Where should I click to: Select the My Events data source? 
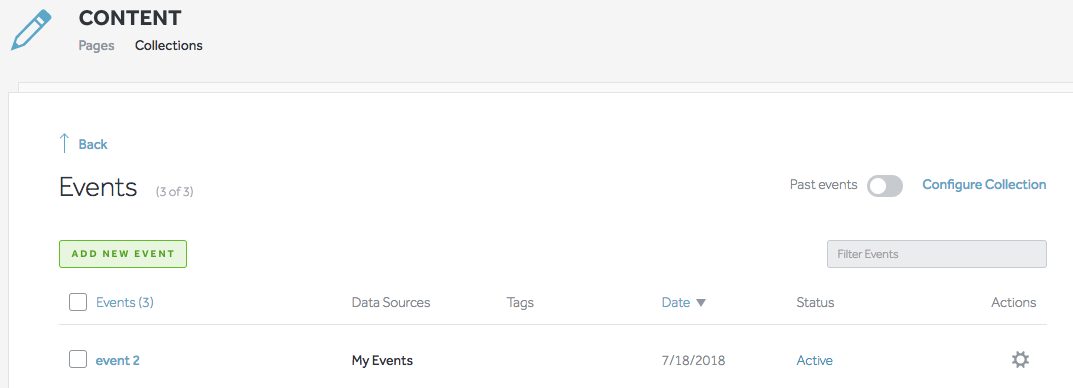tap(382, 361)
